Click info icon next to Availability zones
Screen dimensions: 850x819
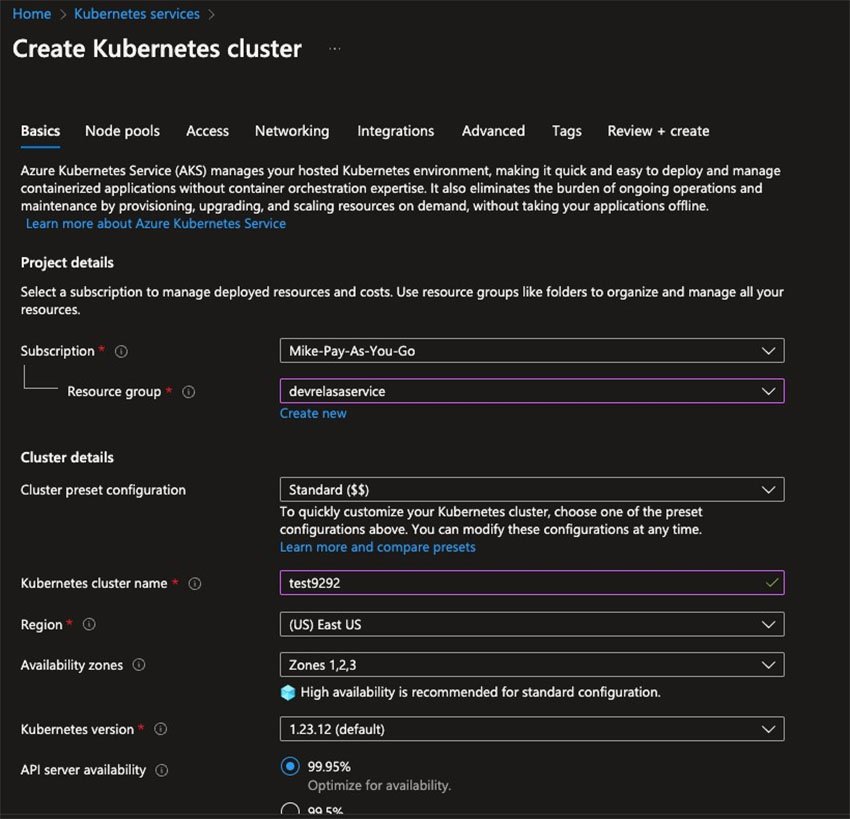(x=139, y=665)
